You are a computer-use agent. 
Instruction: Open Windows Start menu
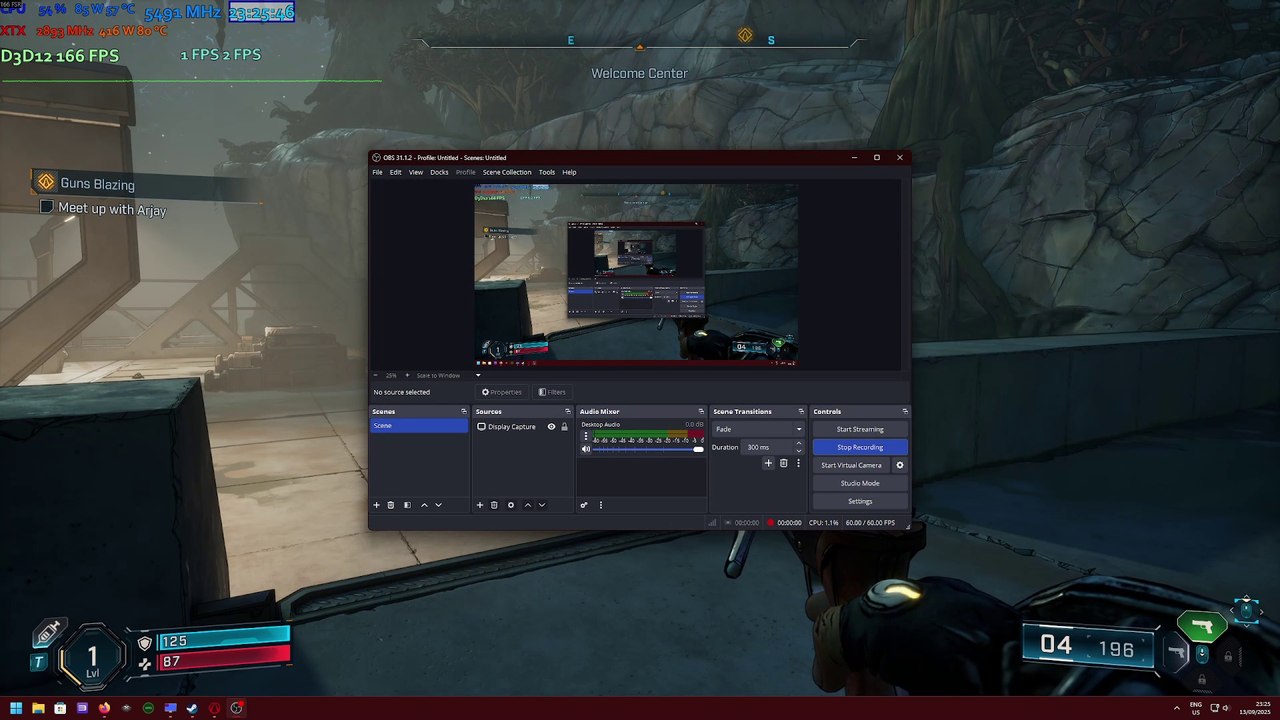pos(16,708)
